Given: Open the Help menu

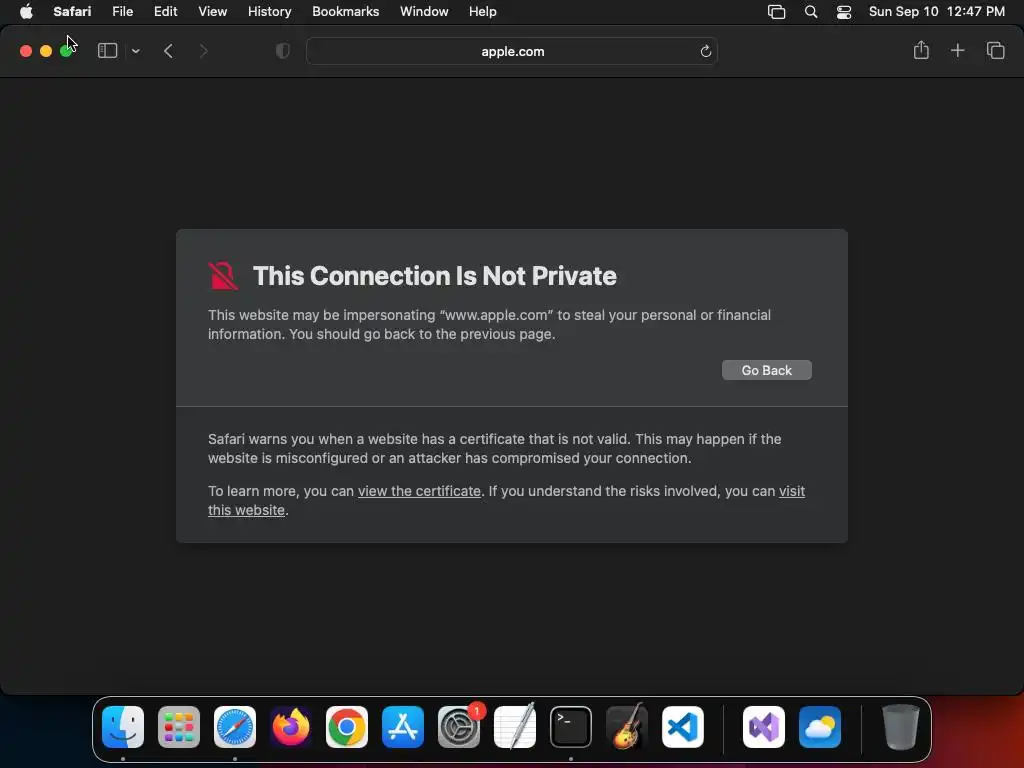Looking at the screenshot, I should [483, 12].
